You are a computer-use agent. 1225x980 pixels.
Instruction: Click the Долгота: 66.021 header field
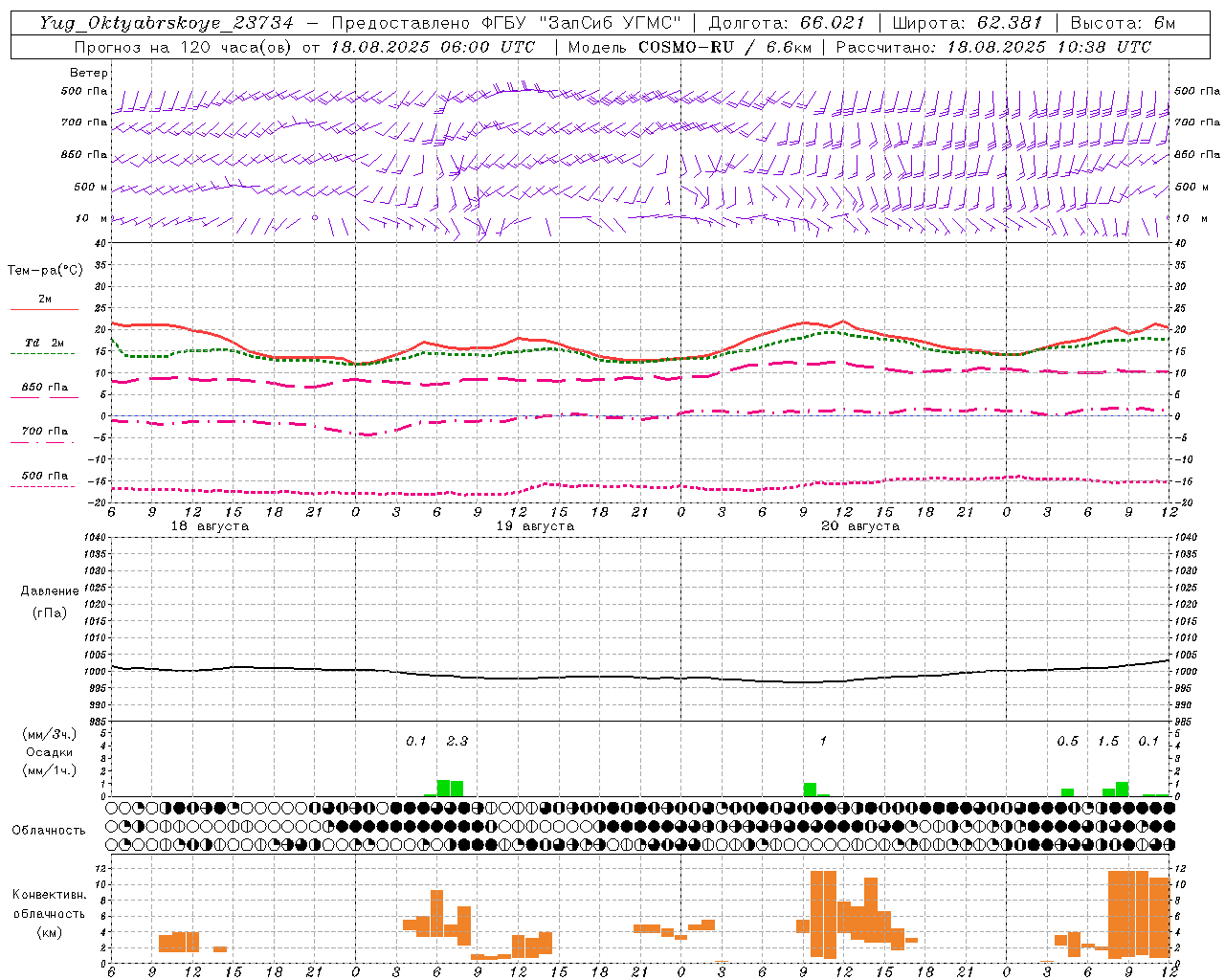(x=786, y=23)
